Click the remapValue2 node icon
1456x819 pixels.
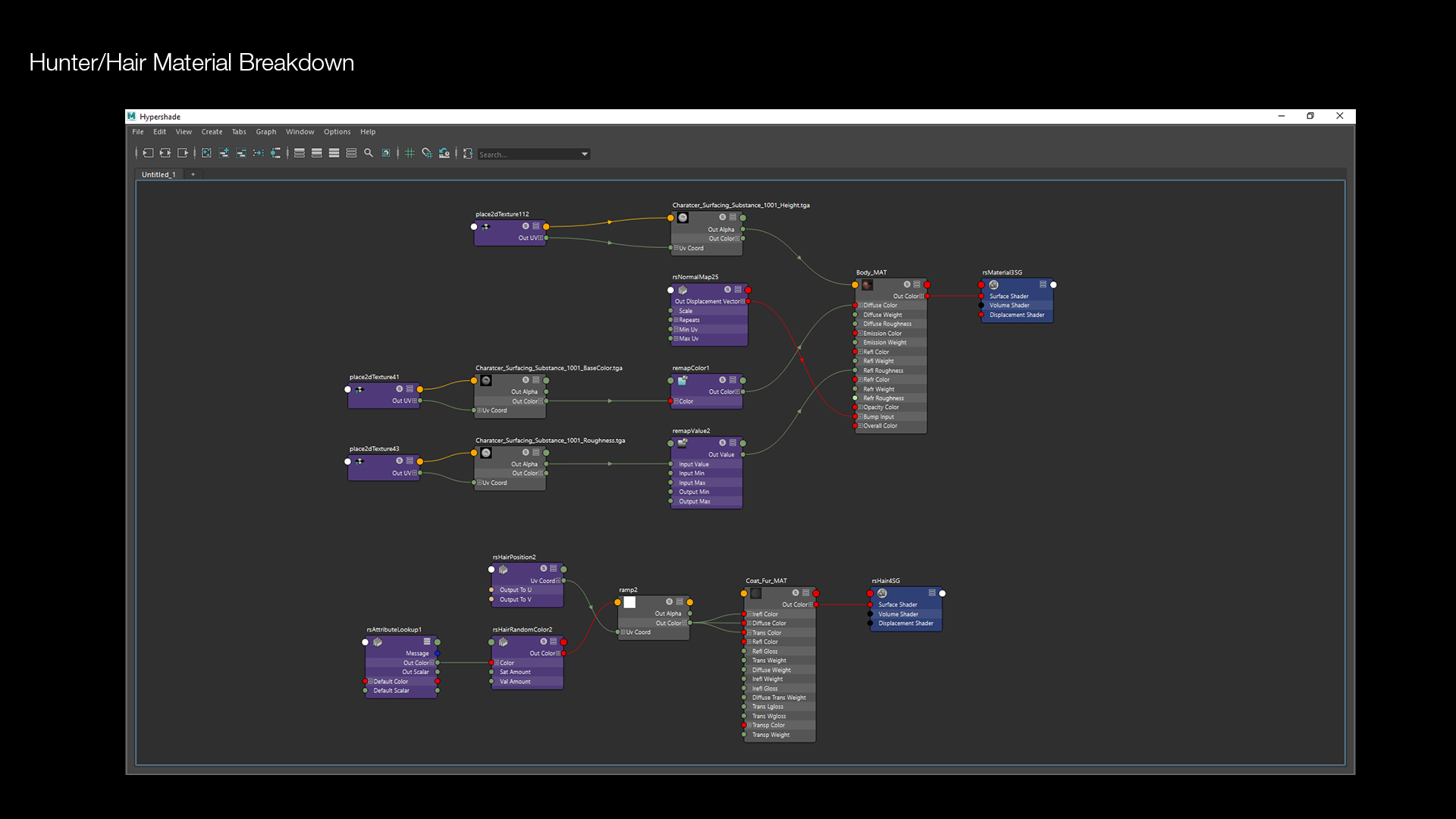coord(682,443)
